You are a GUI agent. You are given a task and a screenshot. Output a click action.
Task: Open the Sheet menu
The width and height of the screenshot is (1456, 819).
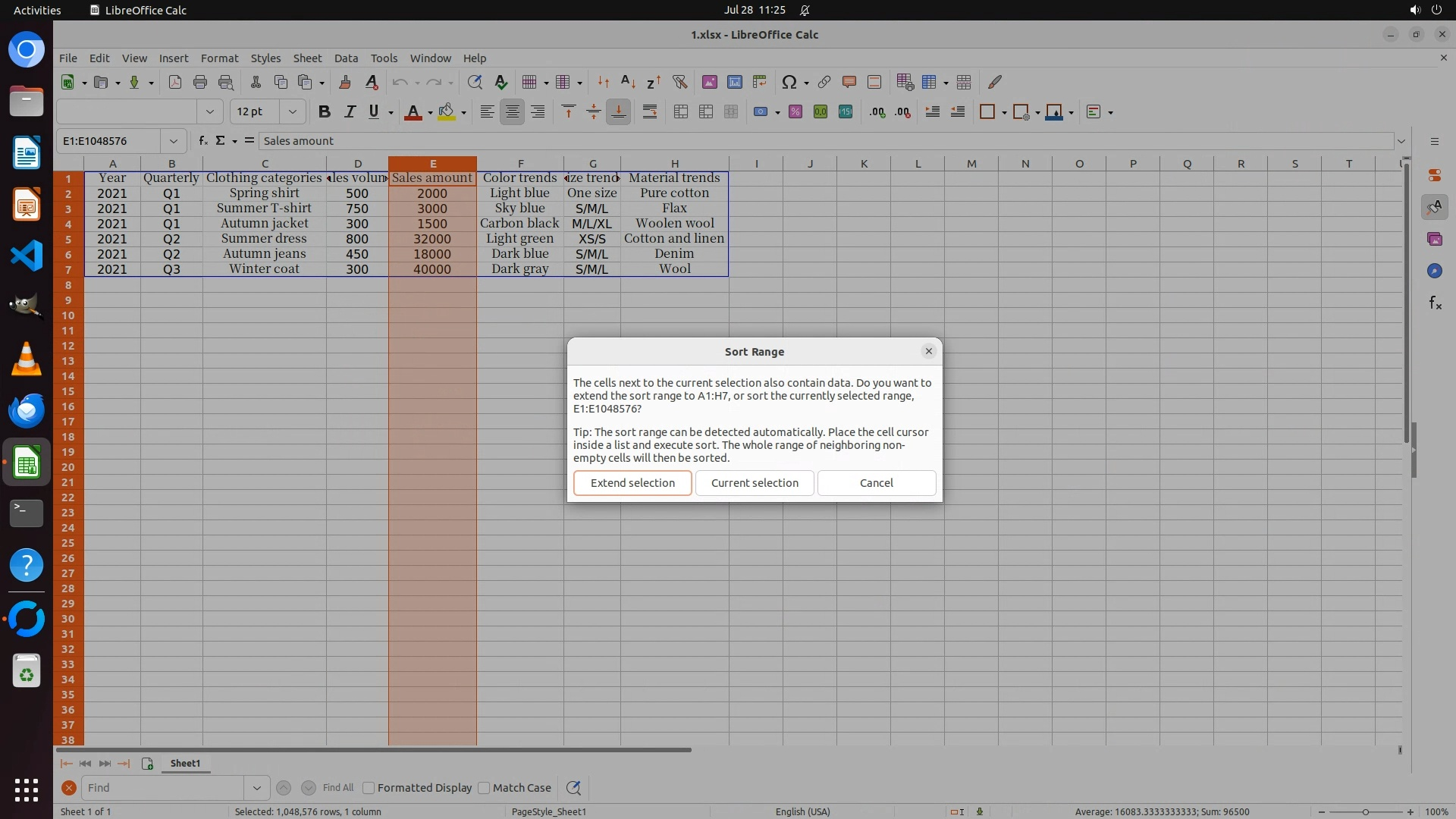tap(307, 58)
